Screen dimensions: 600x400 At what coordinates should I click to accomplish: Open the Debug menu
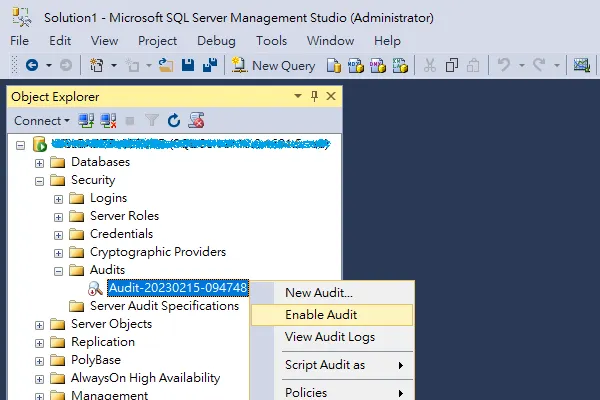point(216,41)
